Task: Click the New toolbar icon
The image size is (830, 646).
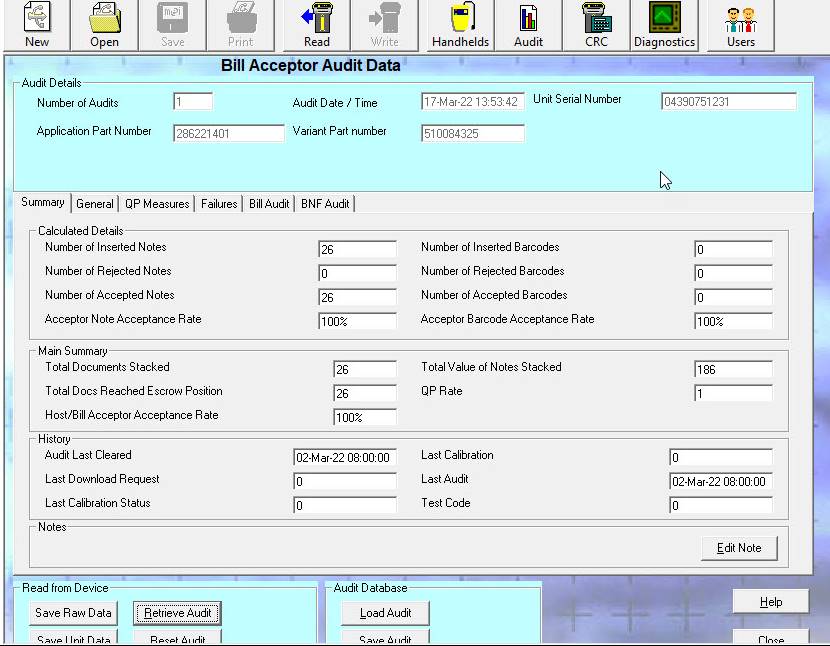Action: [x=37, y=25]
